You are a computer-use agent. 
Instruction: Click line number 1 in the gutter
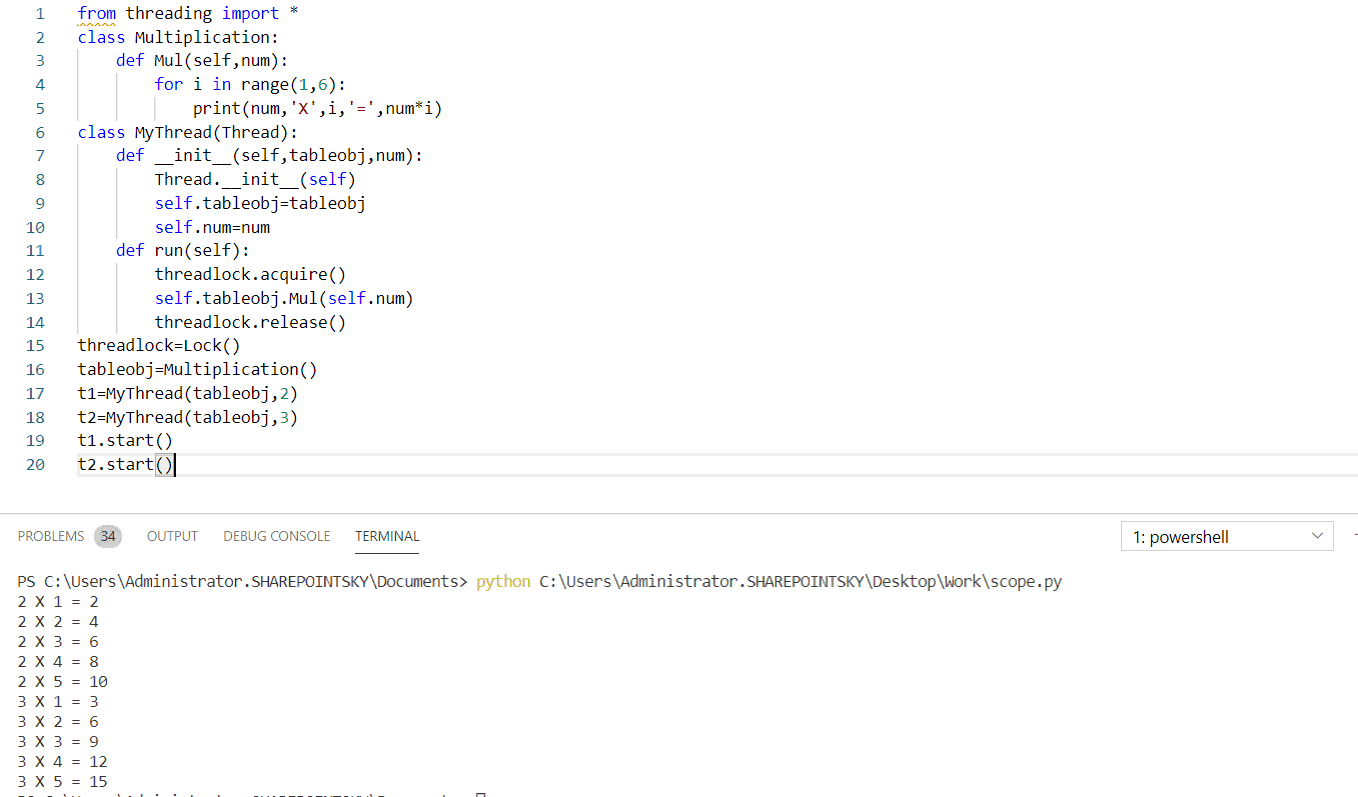39,12
